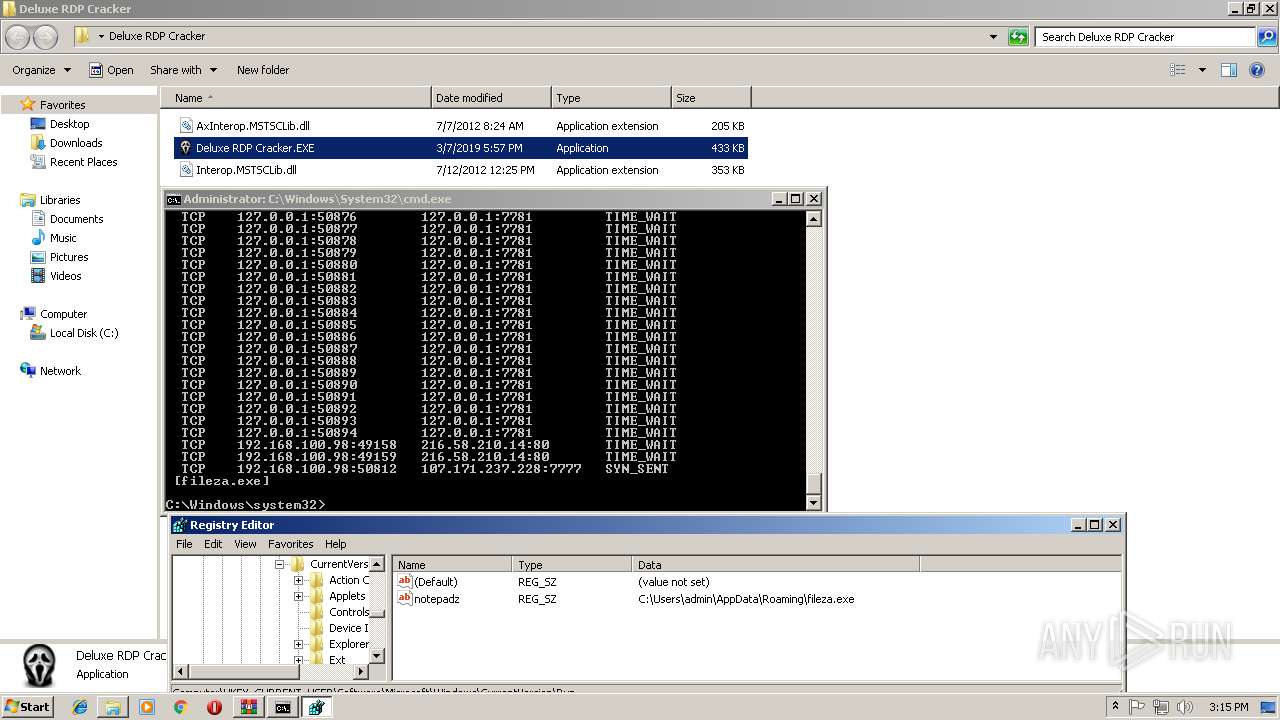Toggle the preview pane icon
Viewport: 1280px width, 720px height.
[1229, 70]
